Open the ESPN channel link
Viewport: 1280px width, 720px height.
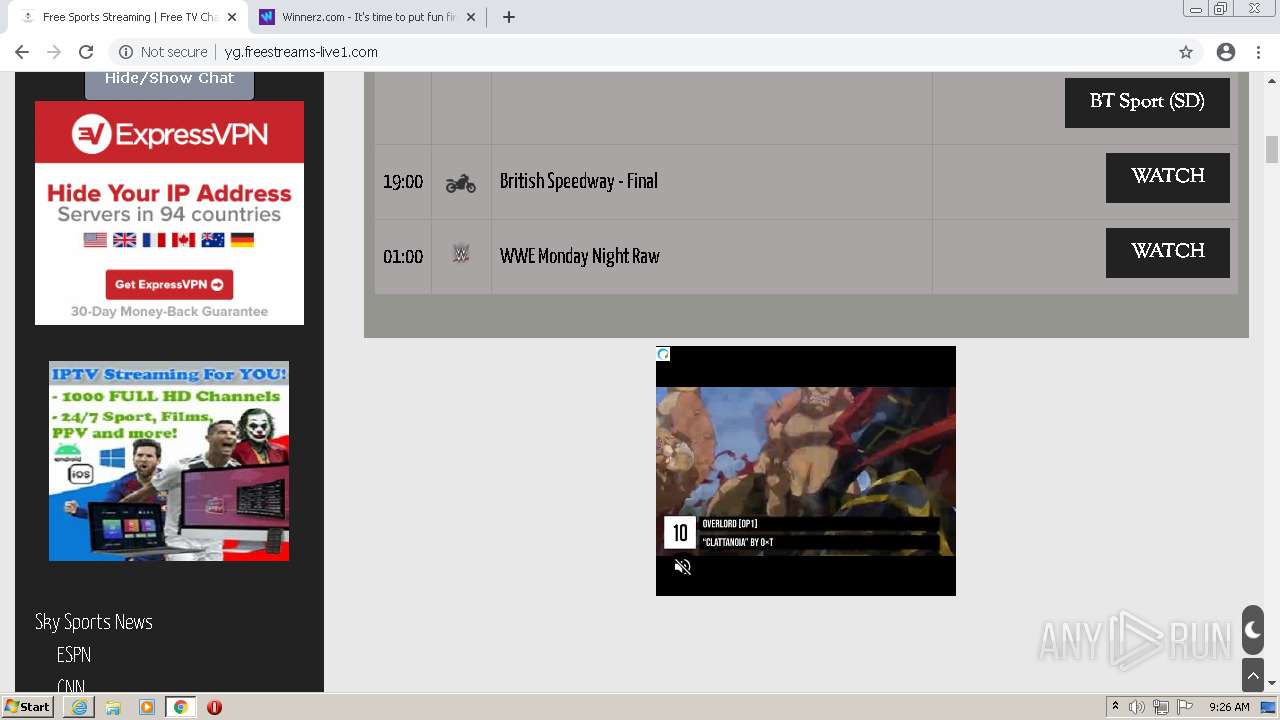tap(74, 655)
